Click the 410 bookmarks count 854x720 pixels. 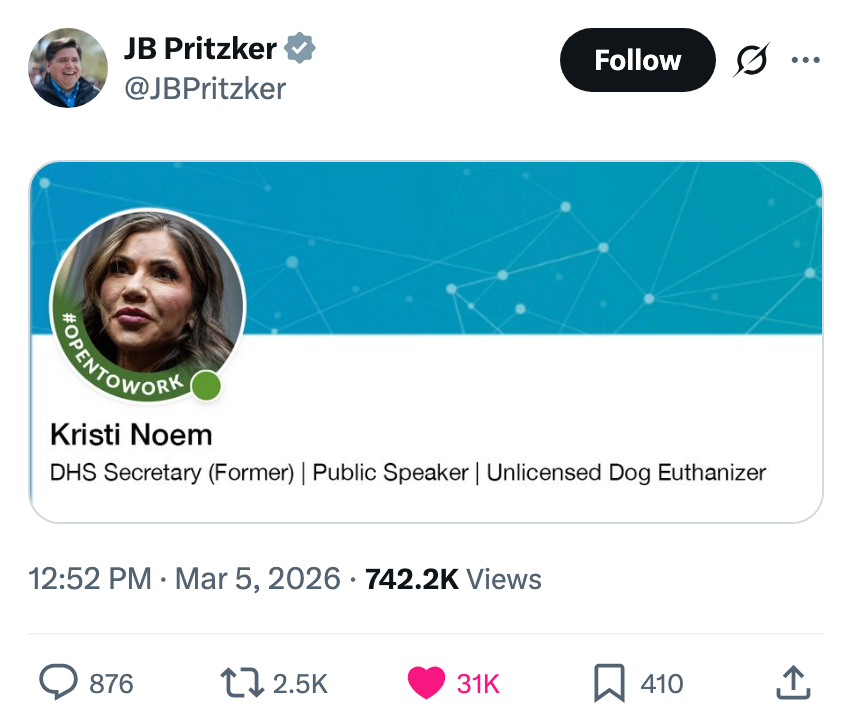click(x=661, y=684)
